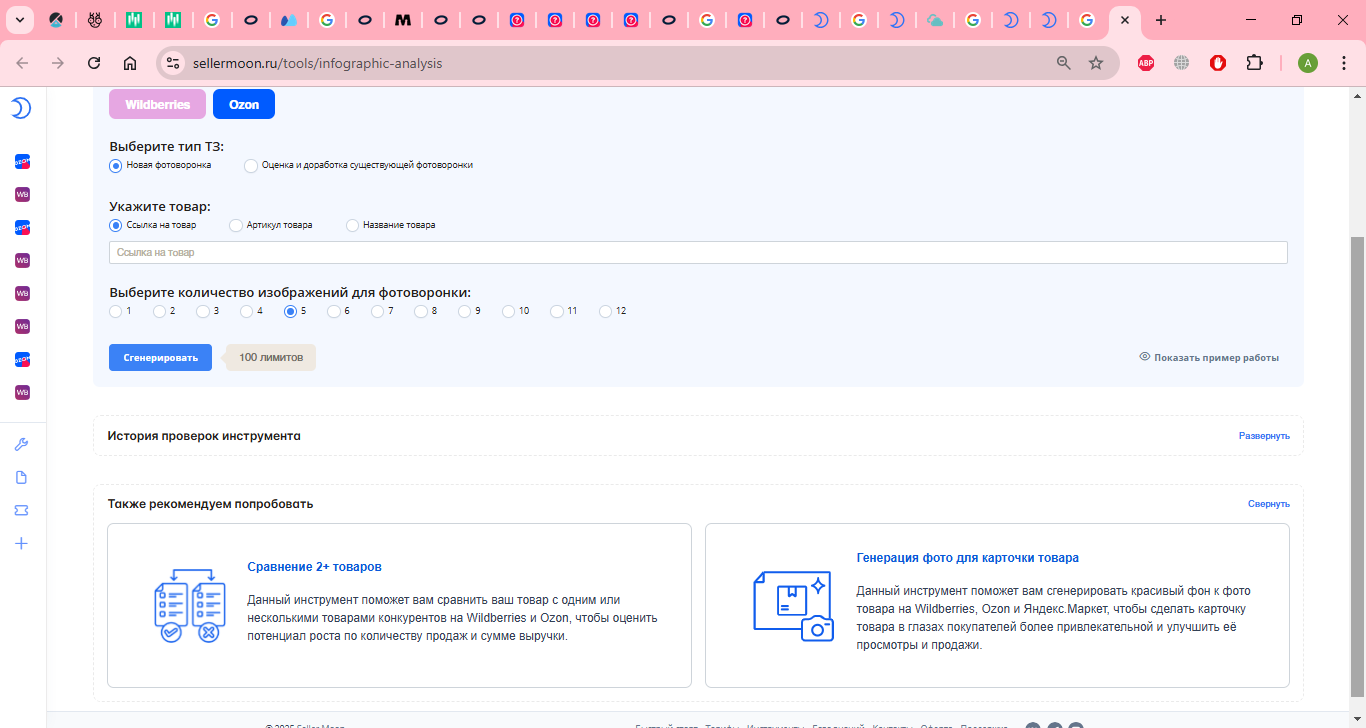1366x728 pixels.
Task: Select Артикул товара radio option
Action: pos(235,225)
